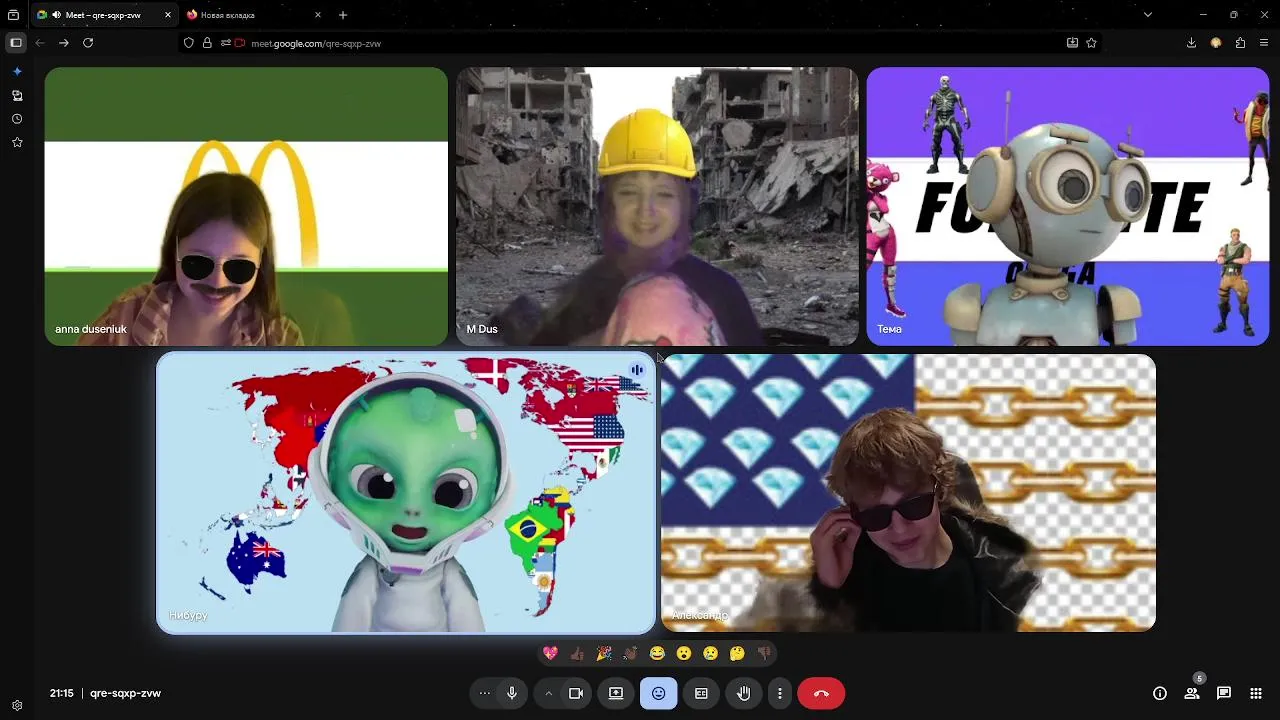1280x720 pixels.
Task: Open the browser profile avatar
Action: (x=1216, y=43)
